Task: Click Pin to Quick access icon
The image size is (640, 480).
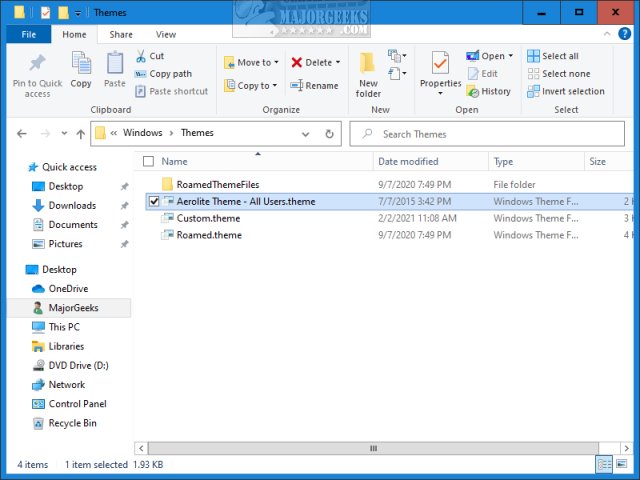Action: point(37,63)
